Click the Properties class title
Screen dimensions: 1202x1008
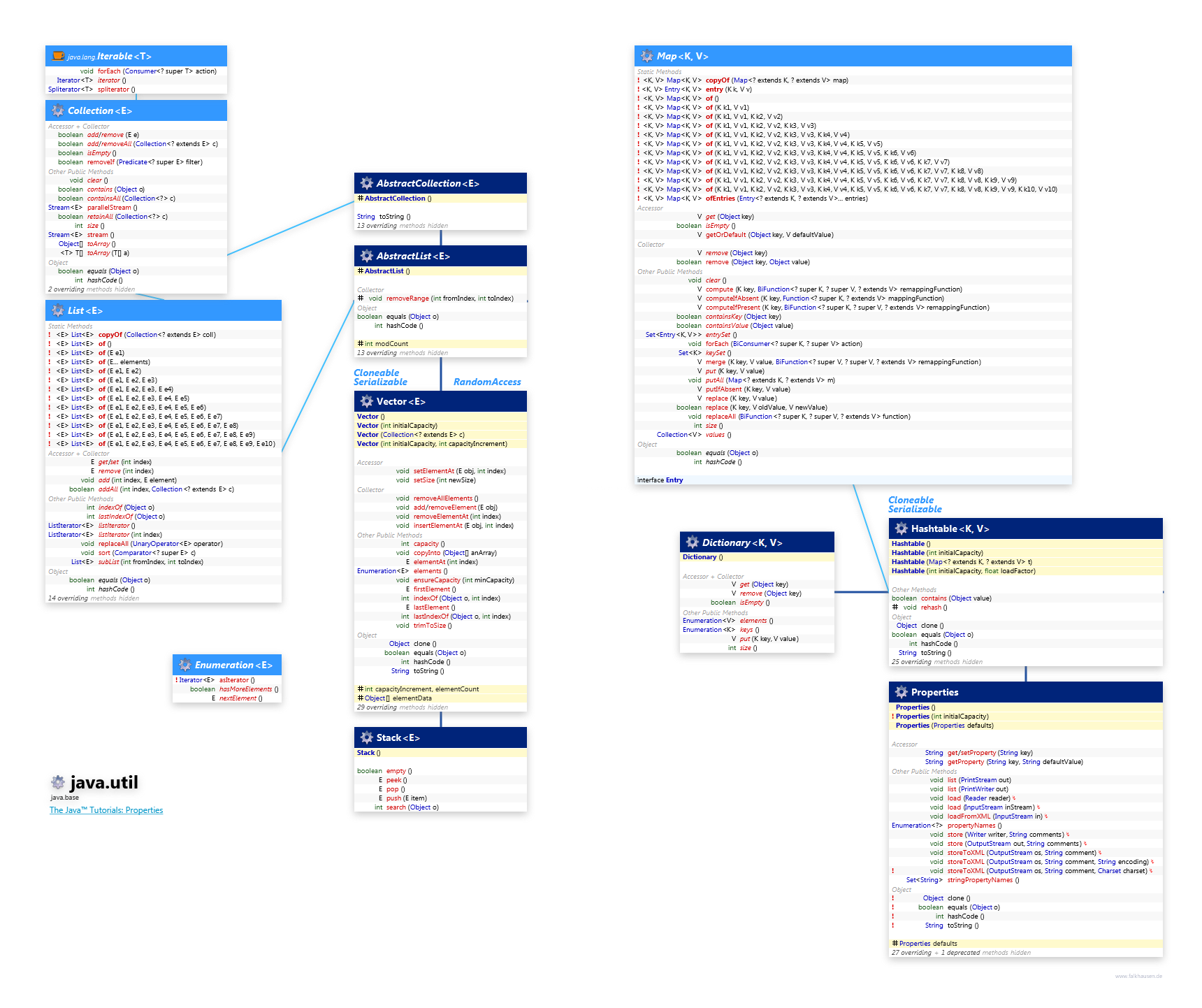tap(935, 692)
